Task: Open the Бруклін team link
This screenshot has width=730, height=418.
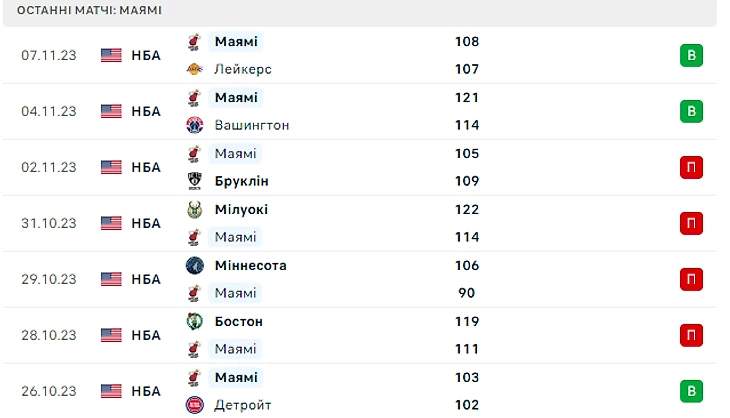Action: (x=241, y=182)
